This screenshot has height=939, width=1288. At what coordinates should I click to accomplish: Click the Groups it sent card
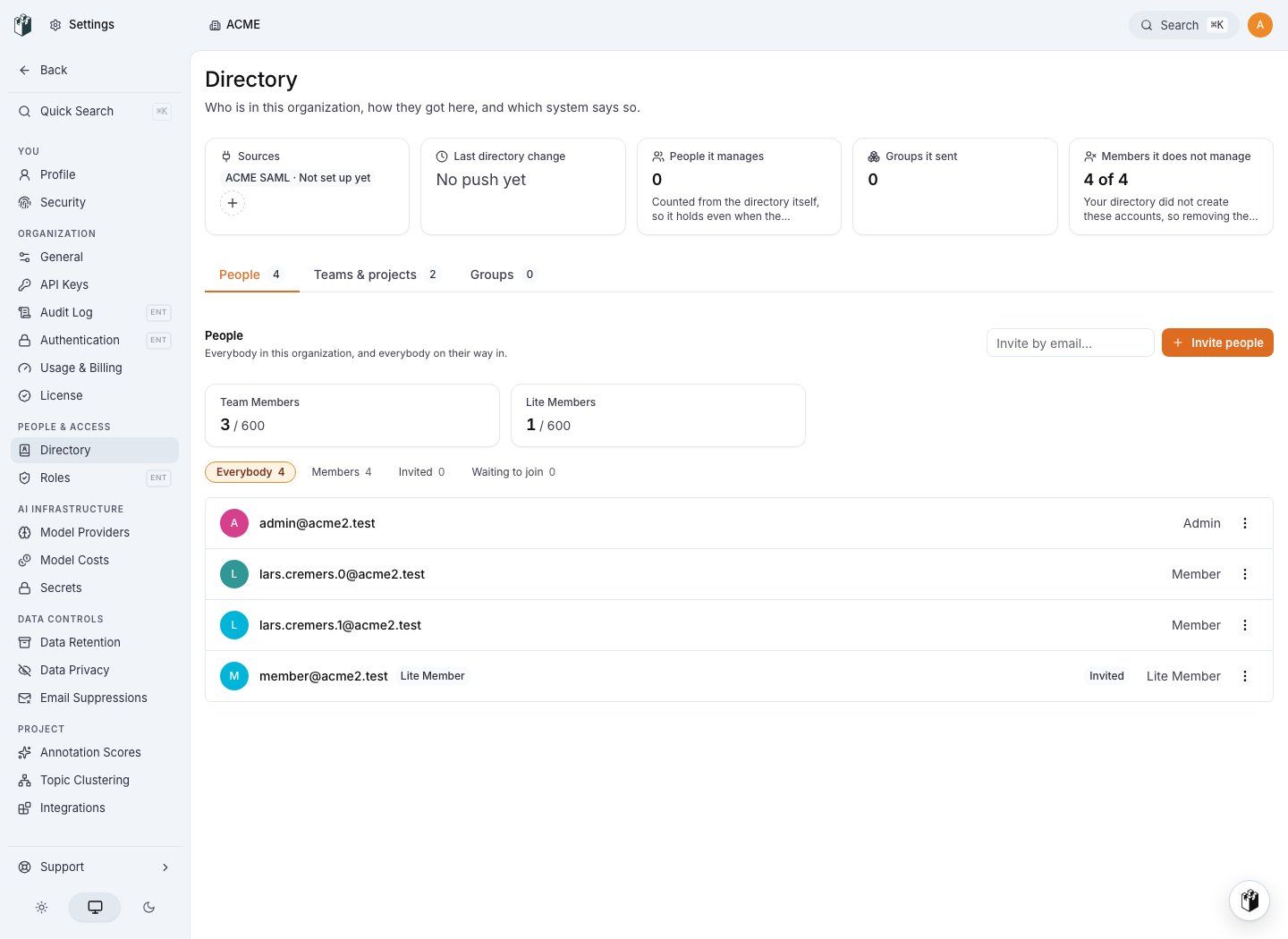click(955, 186)
